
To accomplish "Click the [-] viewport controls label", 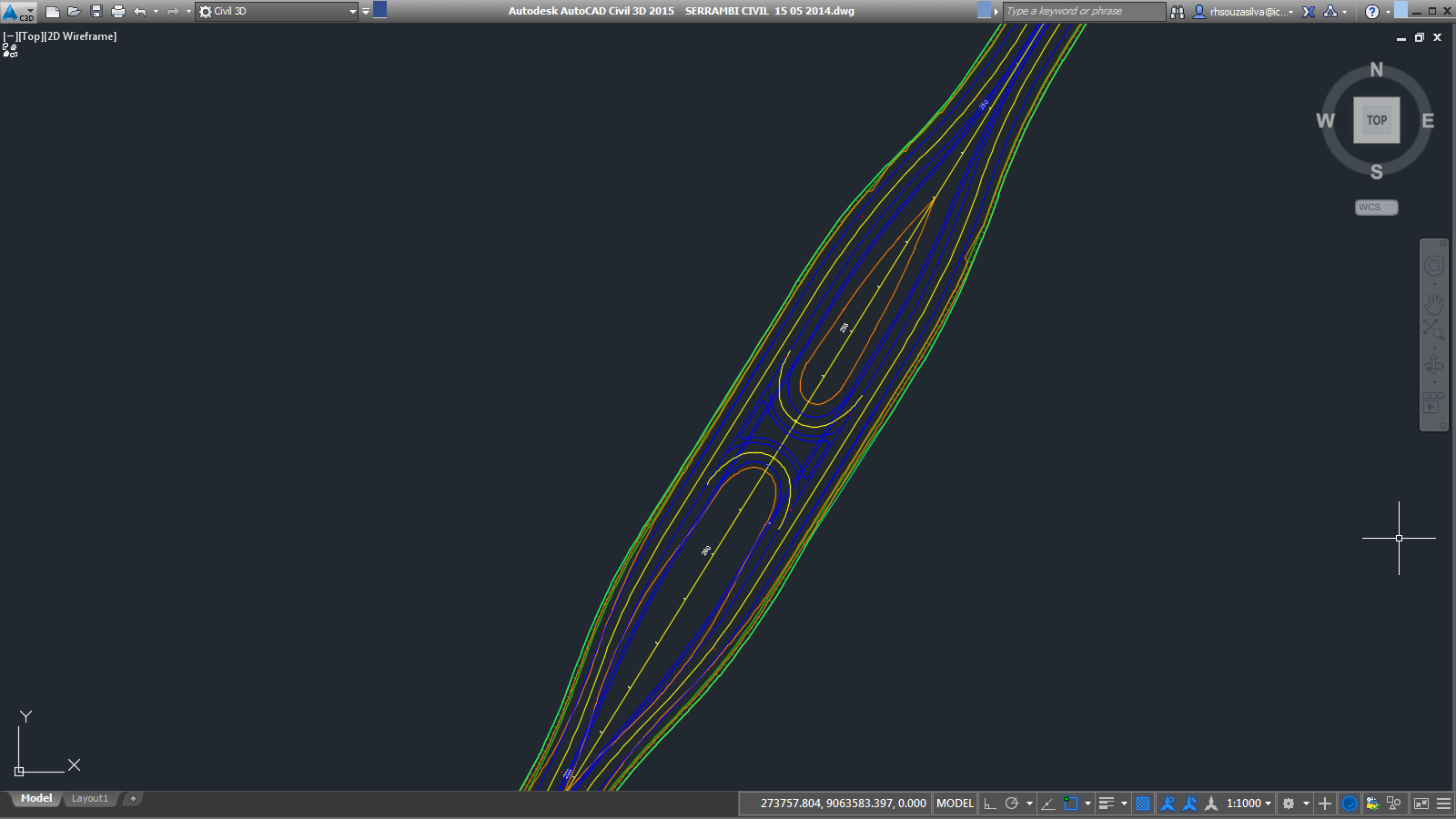I will click(10, 36).
